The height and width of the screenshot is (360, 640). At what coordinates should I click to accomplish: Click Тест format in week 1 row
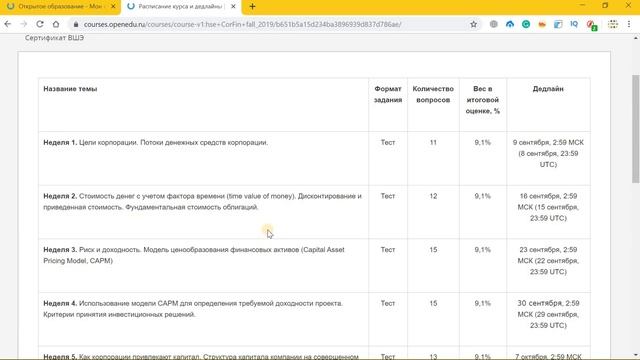388,142
